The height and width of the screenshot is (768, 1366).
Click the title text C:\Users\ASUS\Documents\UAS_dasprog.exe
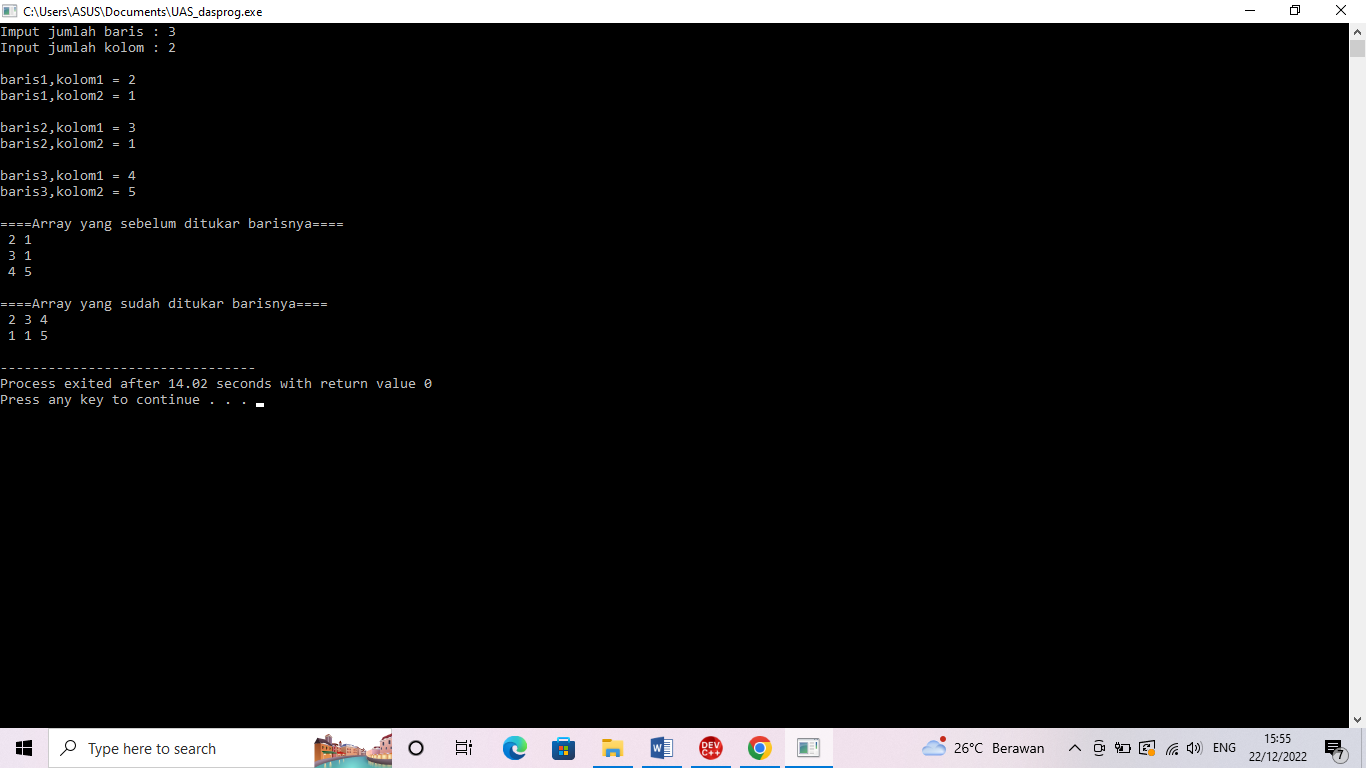(x=143, y=12)
